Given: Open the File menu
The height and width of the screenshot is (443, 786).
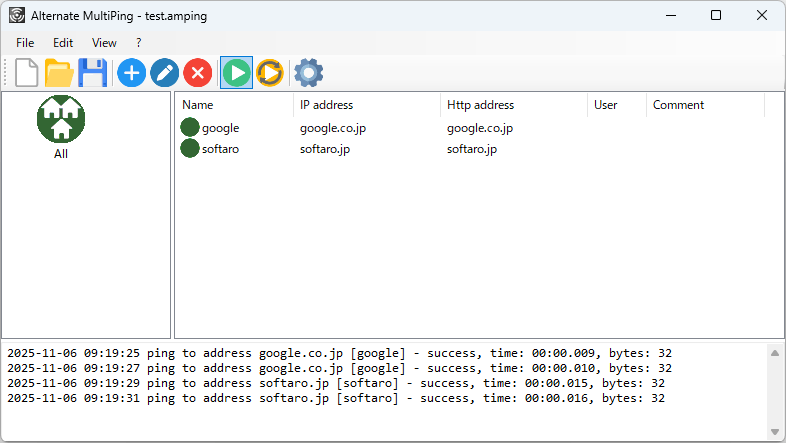Looking at the screenshot, I should click(x=25, y=43).
